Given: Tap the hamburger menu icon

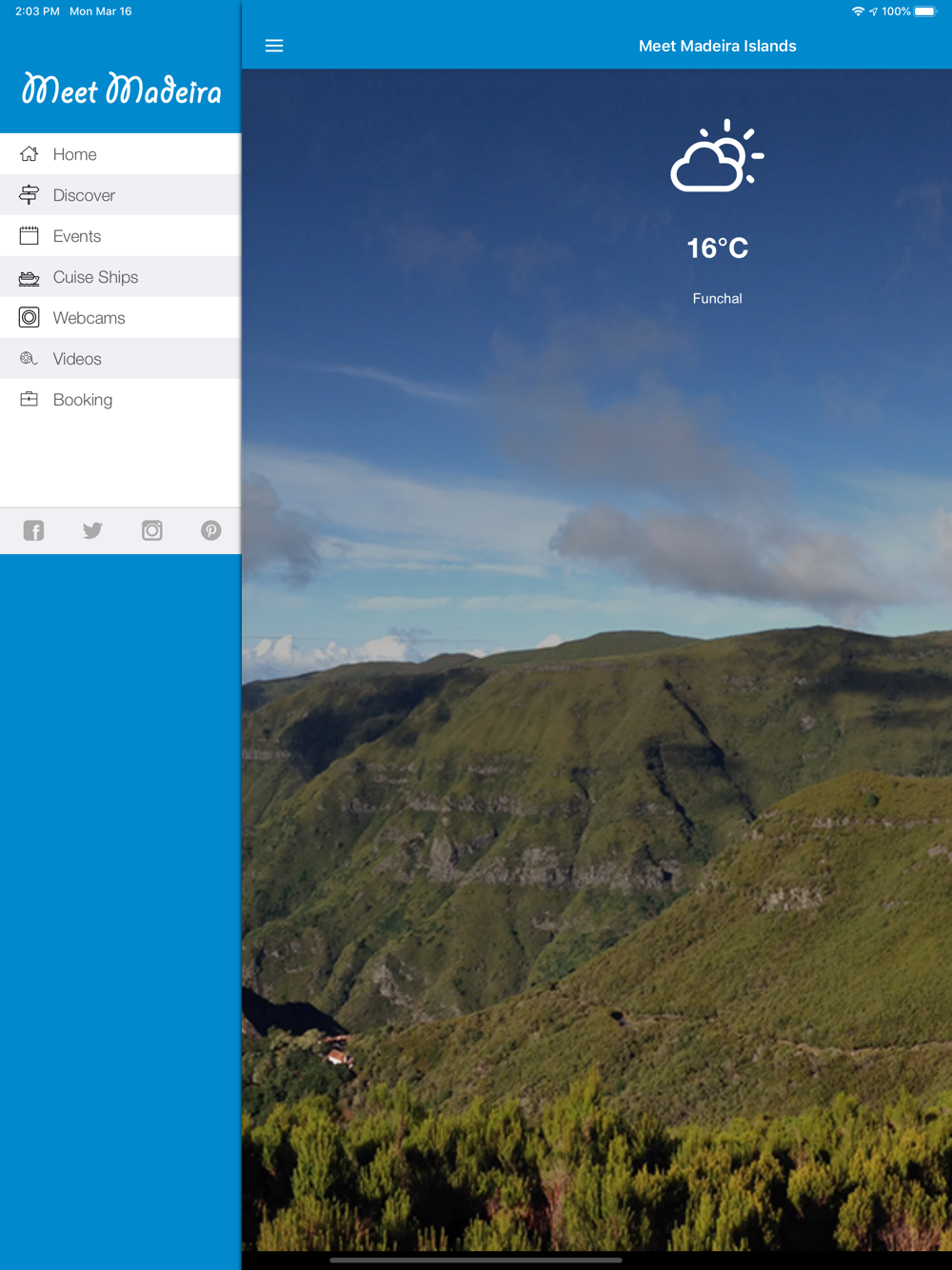Looking at the screenshot, I should (x=274, y=46).
